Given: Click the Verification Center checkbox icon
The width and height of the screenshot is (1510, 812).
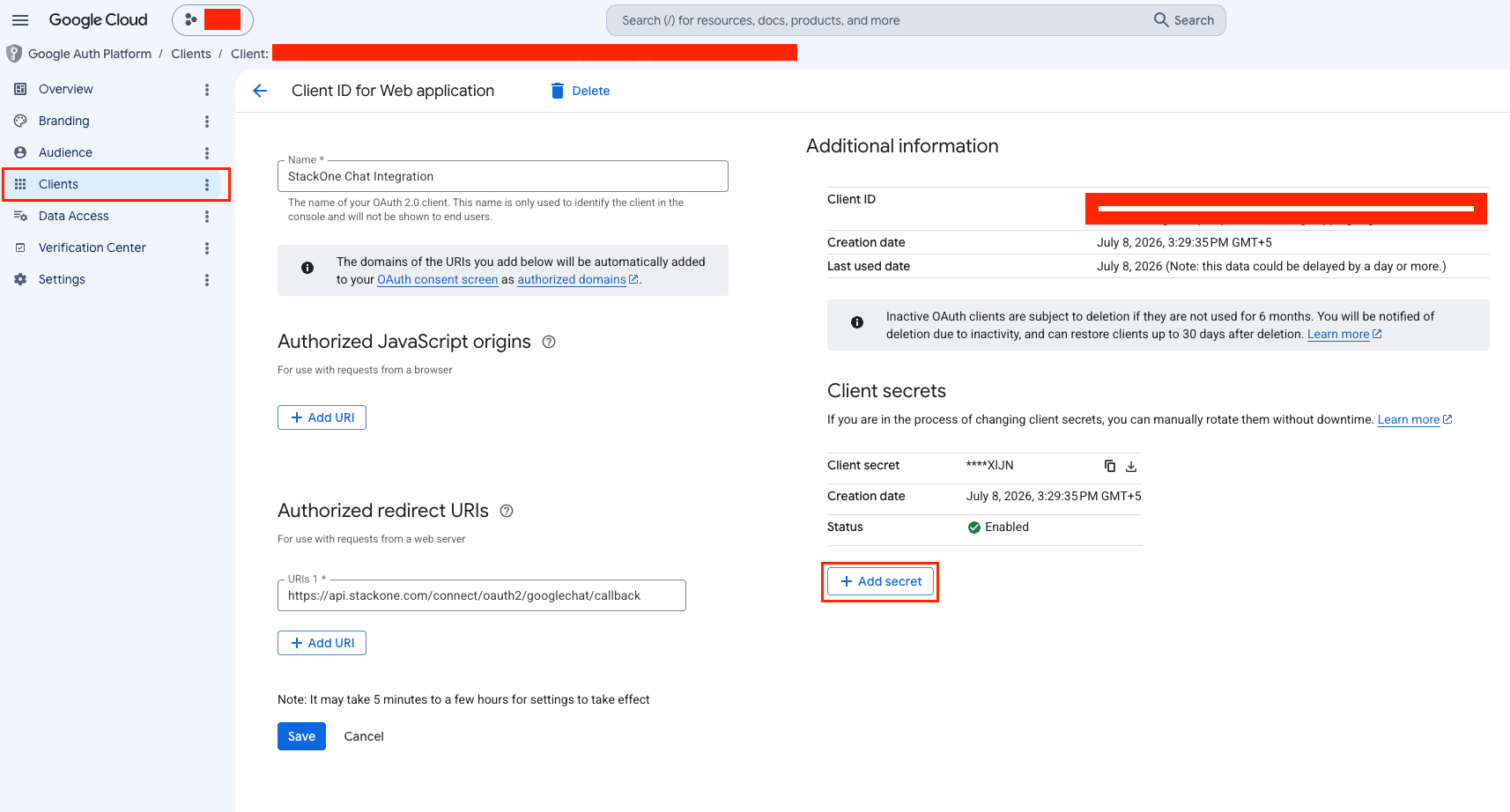Looking at the screenshot, I should (20, 247).
